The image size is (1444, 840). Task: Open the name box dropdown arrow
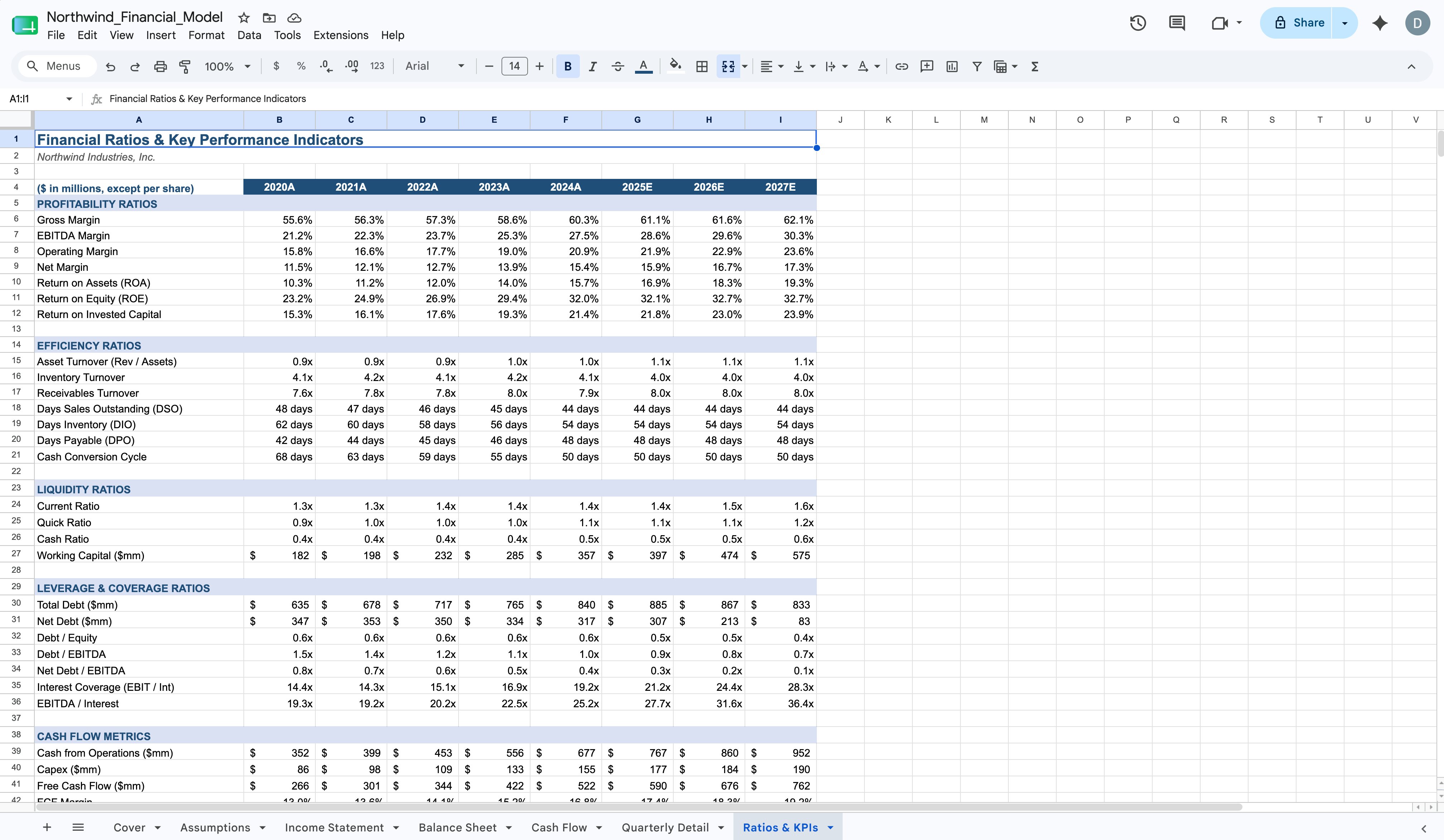pyautogui.click(x=69, y=98)
